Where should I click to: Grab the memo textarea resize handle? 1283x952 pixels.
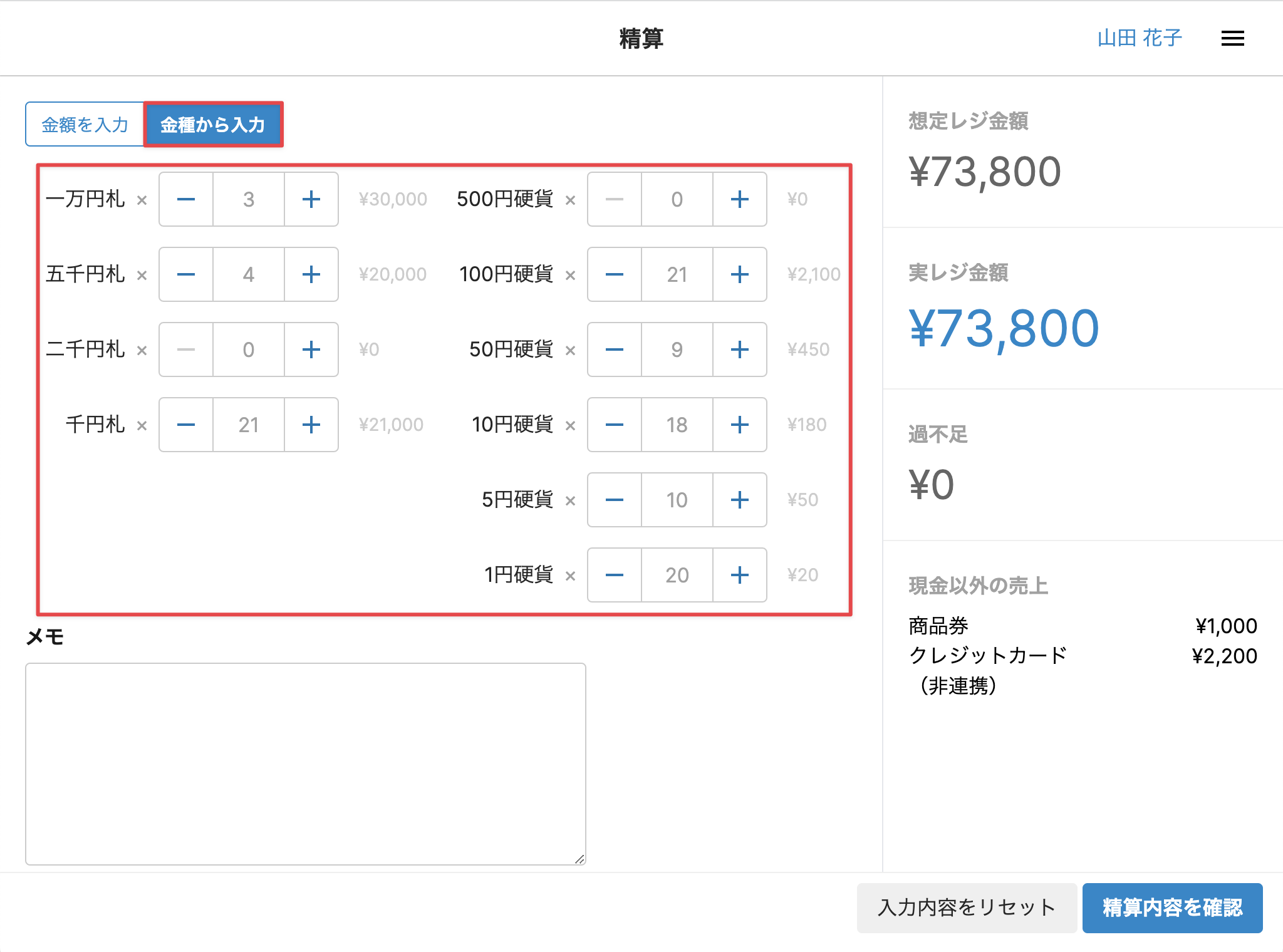point(580,859)
